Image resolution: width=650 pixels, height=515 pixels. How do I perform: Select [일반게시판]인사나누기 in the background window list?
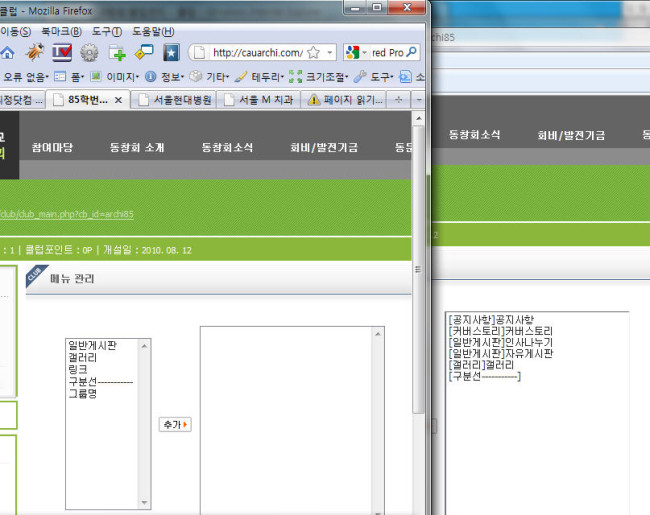click(500, 342)
